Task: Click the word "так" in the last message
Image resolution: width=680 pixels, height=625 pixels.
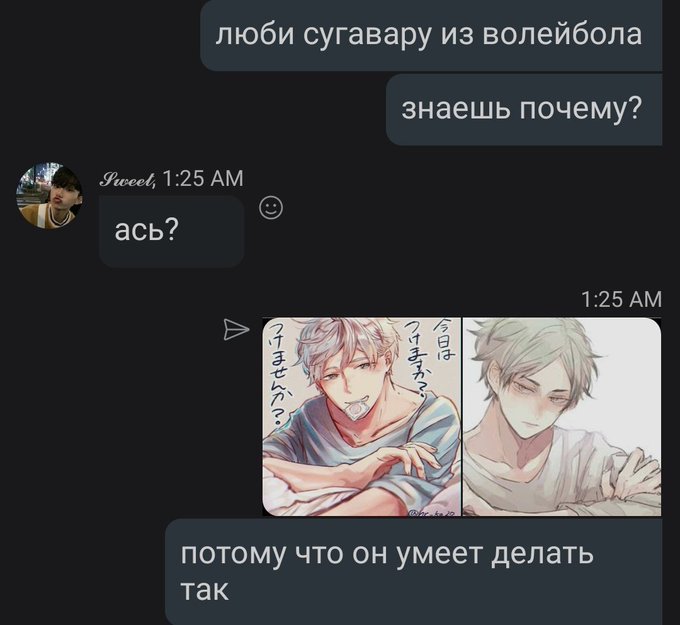Action: tap(204, 590)
